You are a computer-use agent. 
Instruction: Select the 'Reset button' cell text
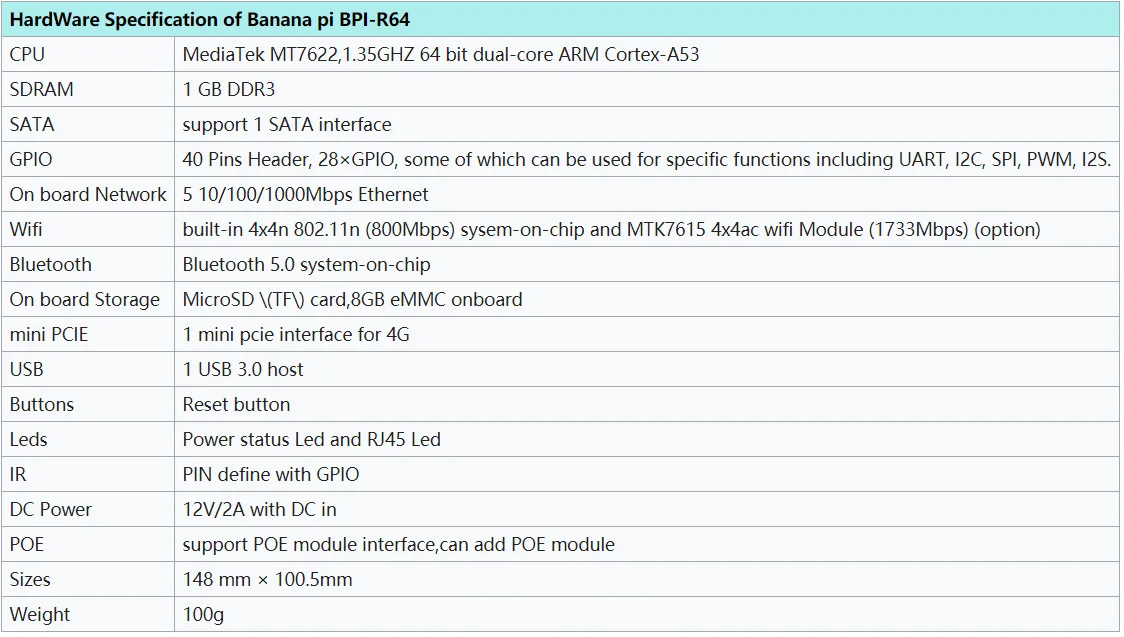coord(237,405)
